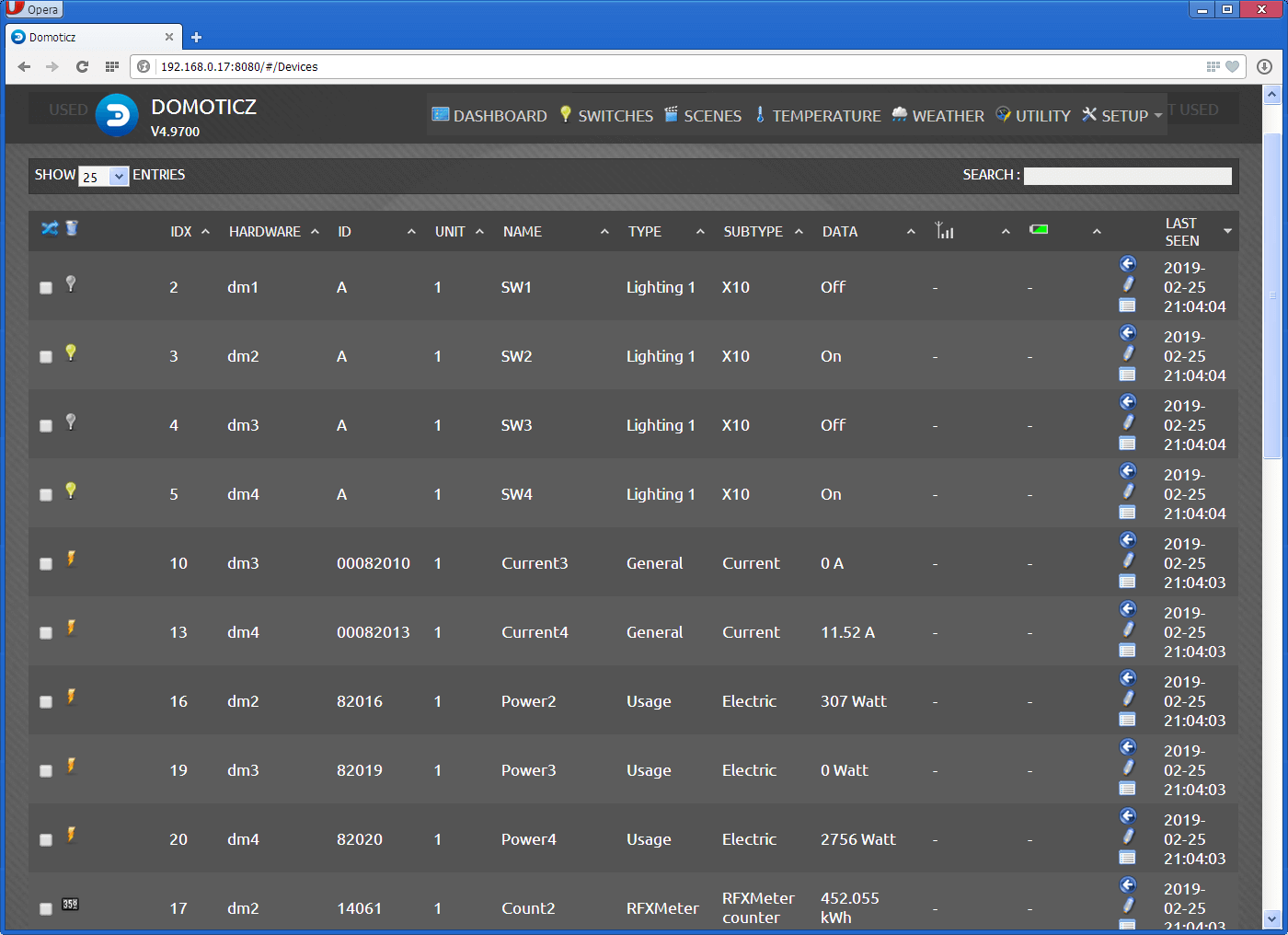Image resolution: width=1288 pixels, height=935 pixels.
Task: Click the page scrollbar down arrow
Action: click(1272, 918)
